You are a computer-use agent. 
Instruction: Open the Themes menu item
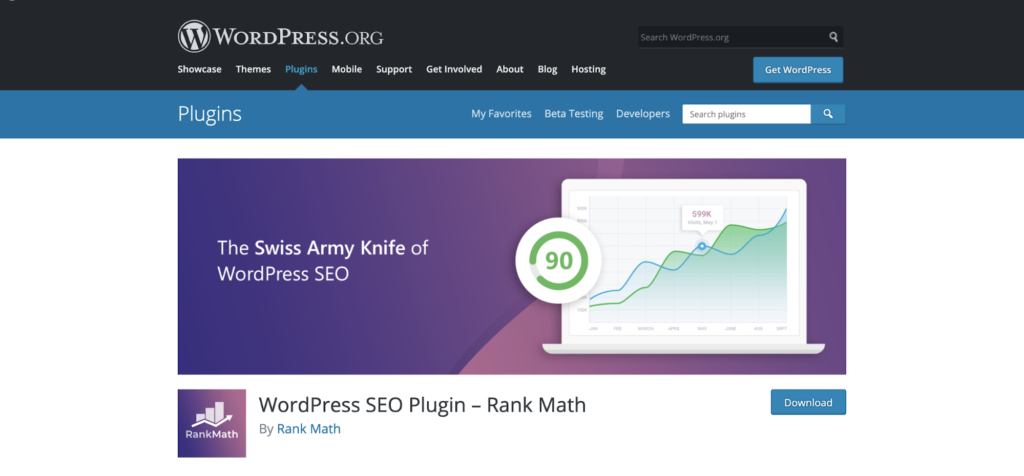(x=253, y=69)
